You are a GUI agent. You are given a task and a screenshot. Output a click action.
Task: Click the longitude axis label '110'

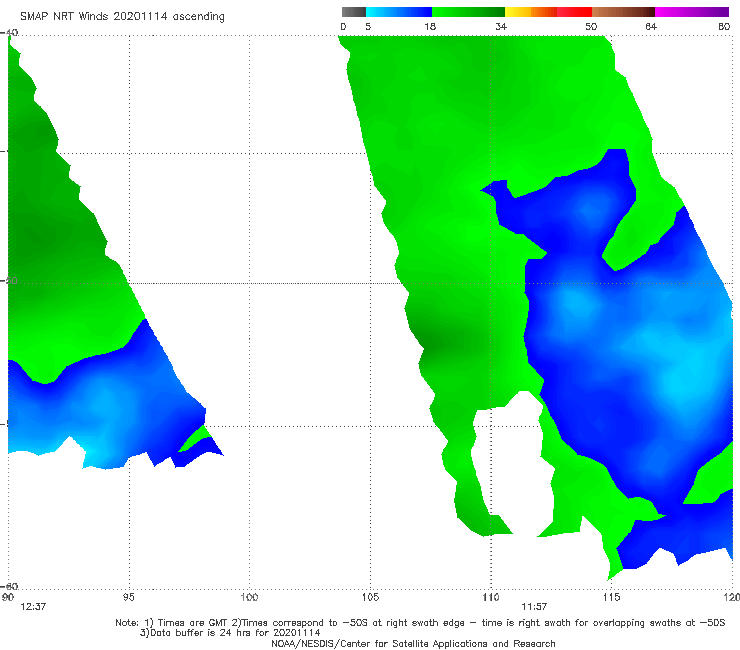pos(491,598)
